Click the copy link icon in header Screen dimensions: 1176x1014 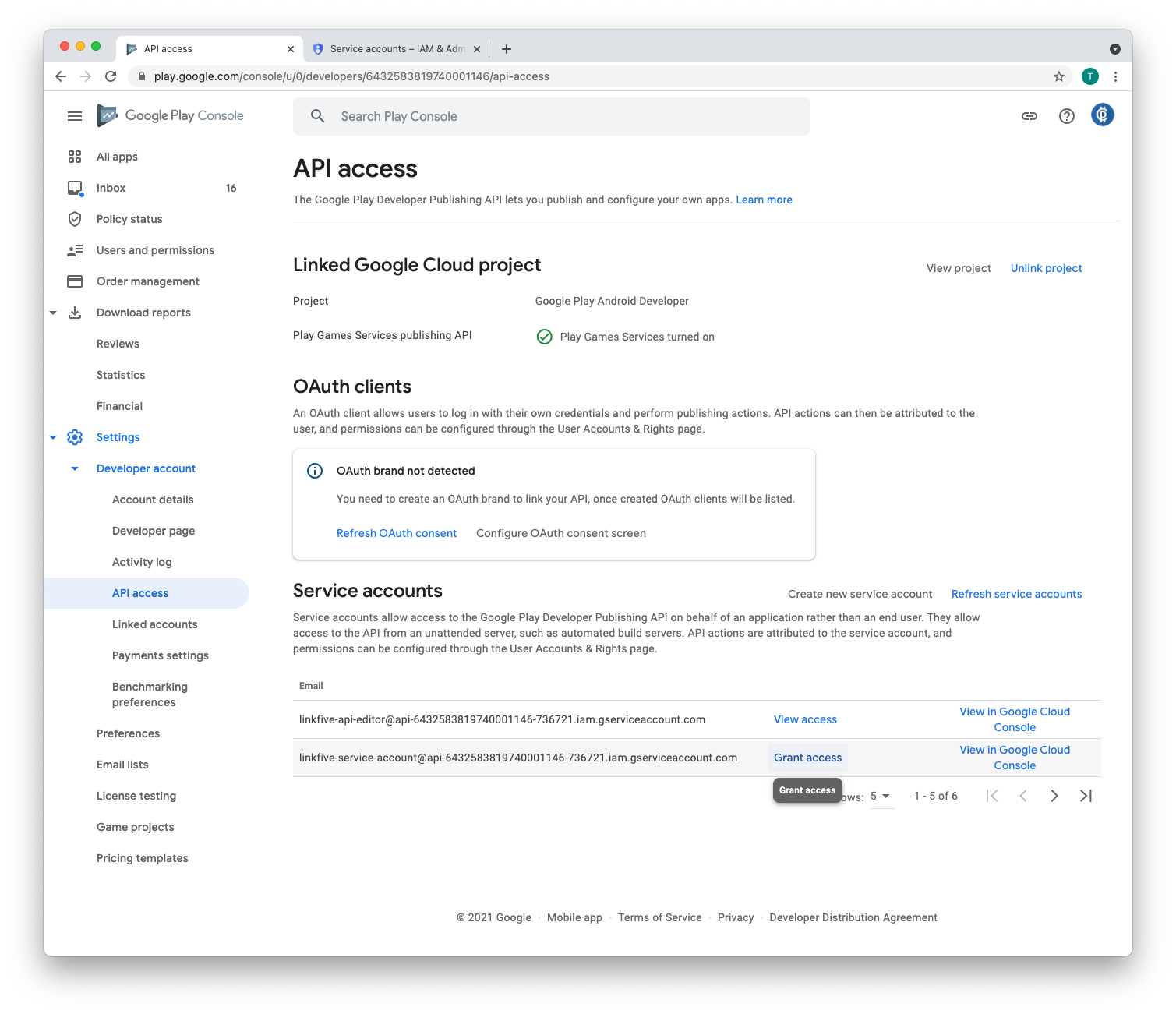pos(1029,116)
